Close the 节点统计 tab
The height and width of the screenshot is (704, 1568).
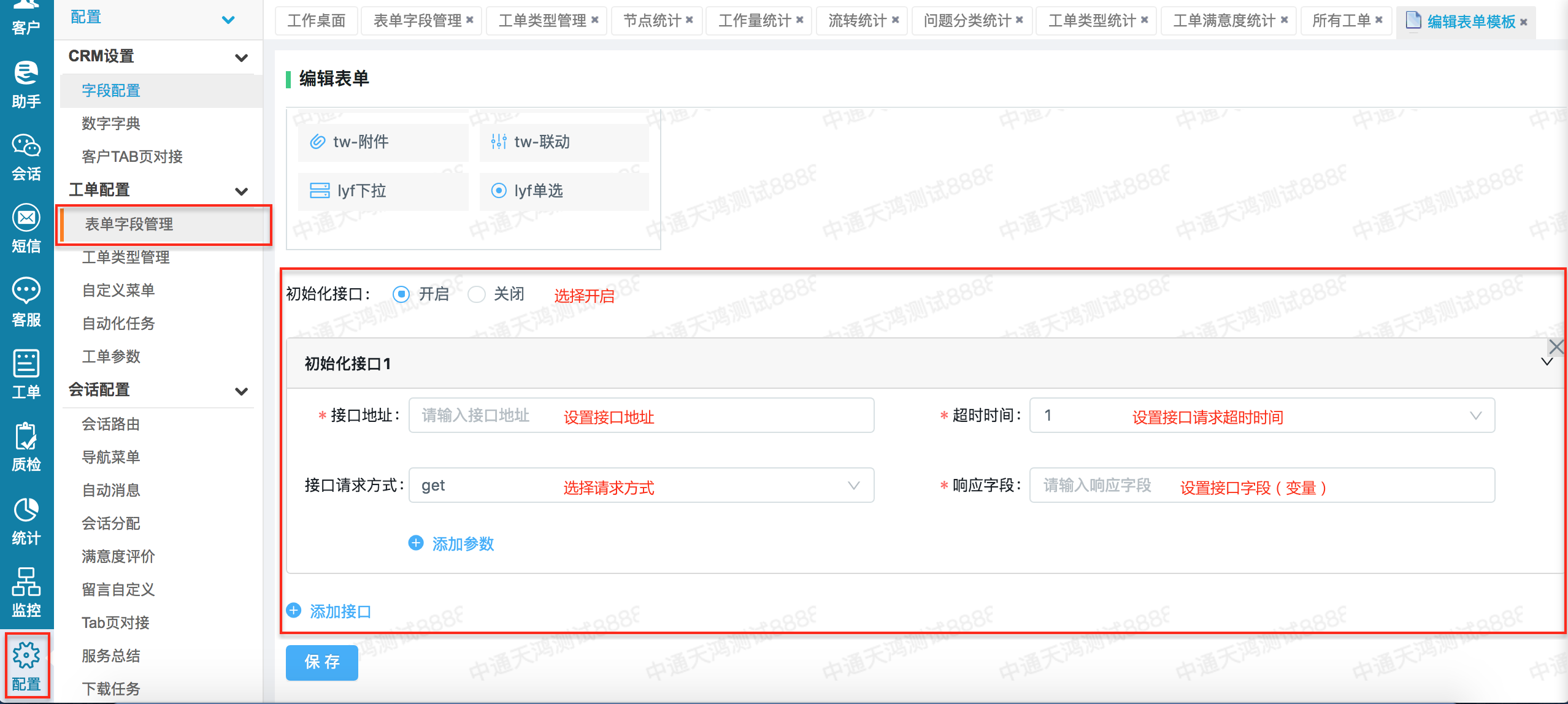[690, 20]
